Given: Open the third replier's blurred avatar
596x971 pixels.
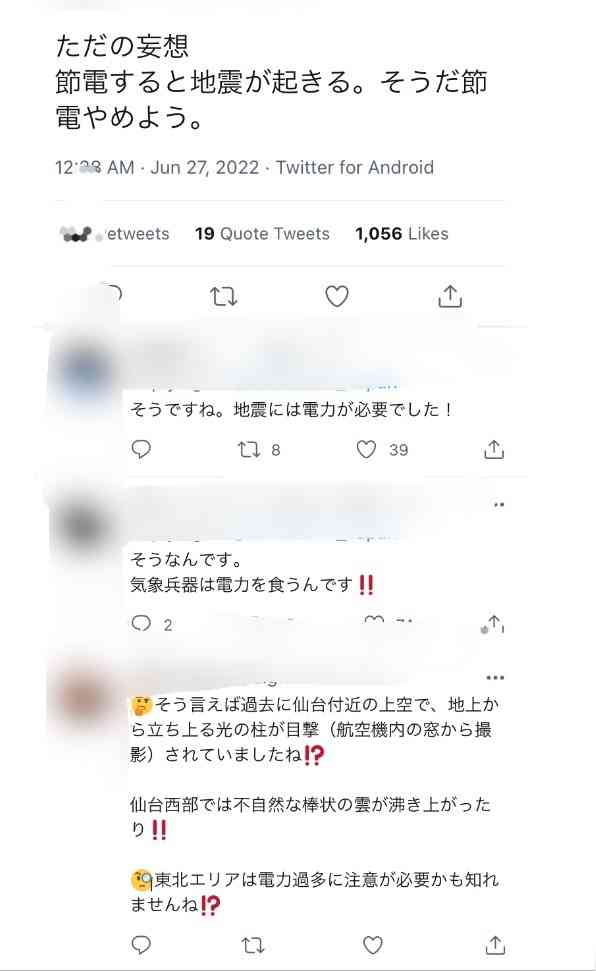Looking at the screenshot, I should tap(85, 697).
